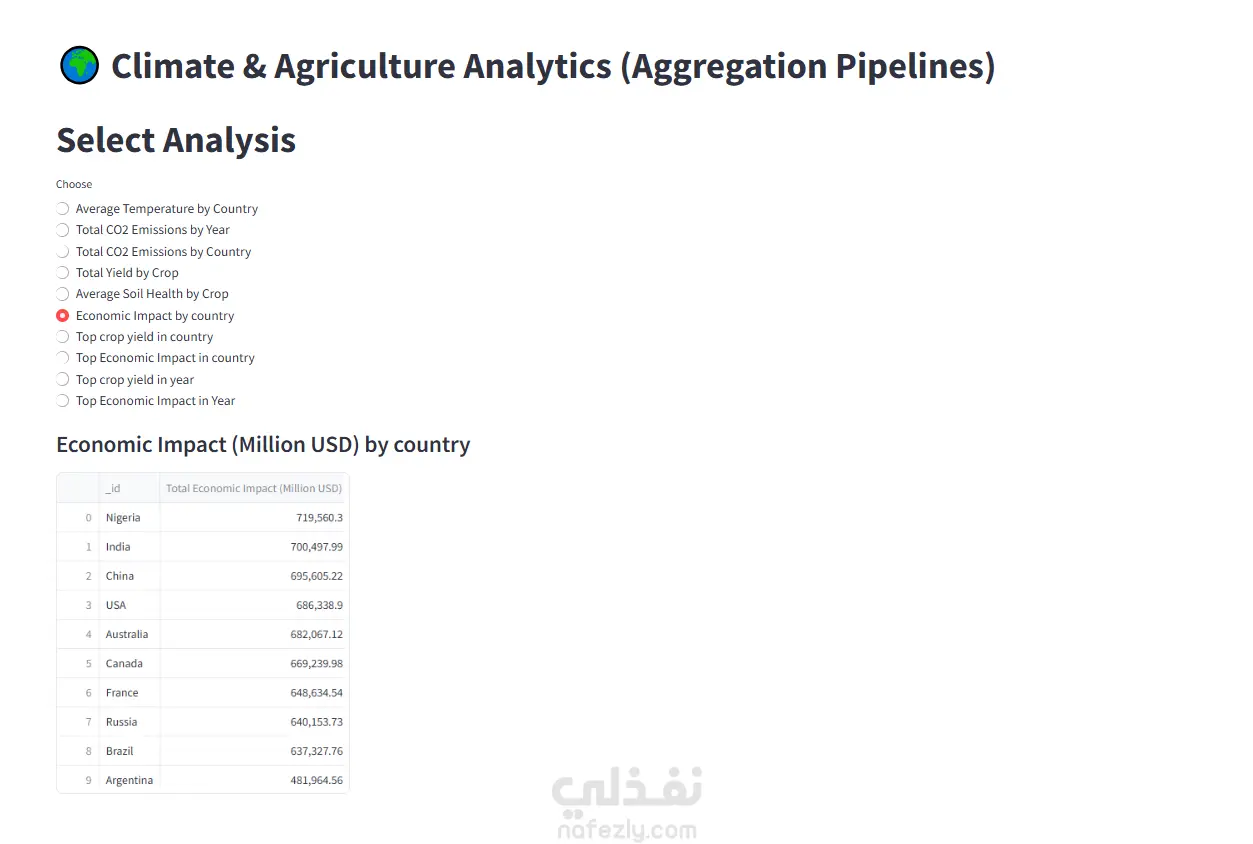
Task: Choose Top crop yield in country
Action: tap(63, 337)
